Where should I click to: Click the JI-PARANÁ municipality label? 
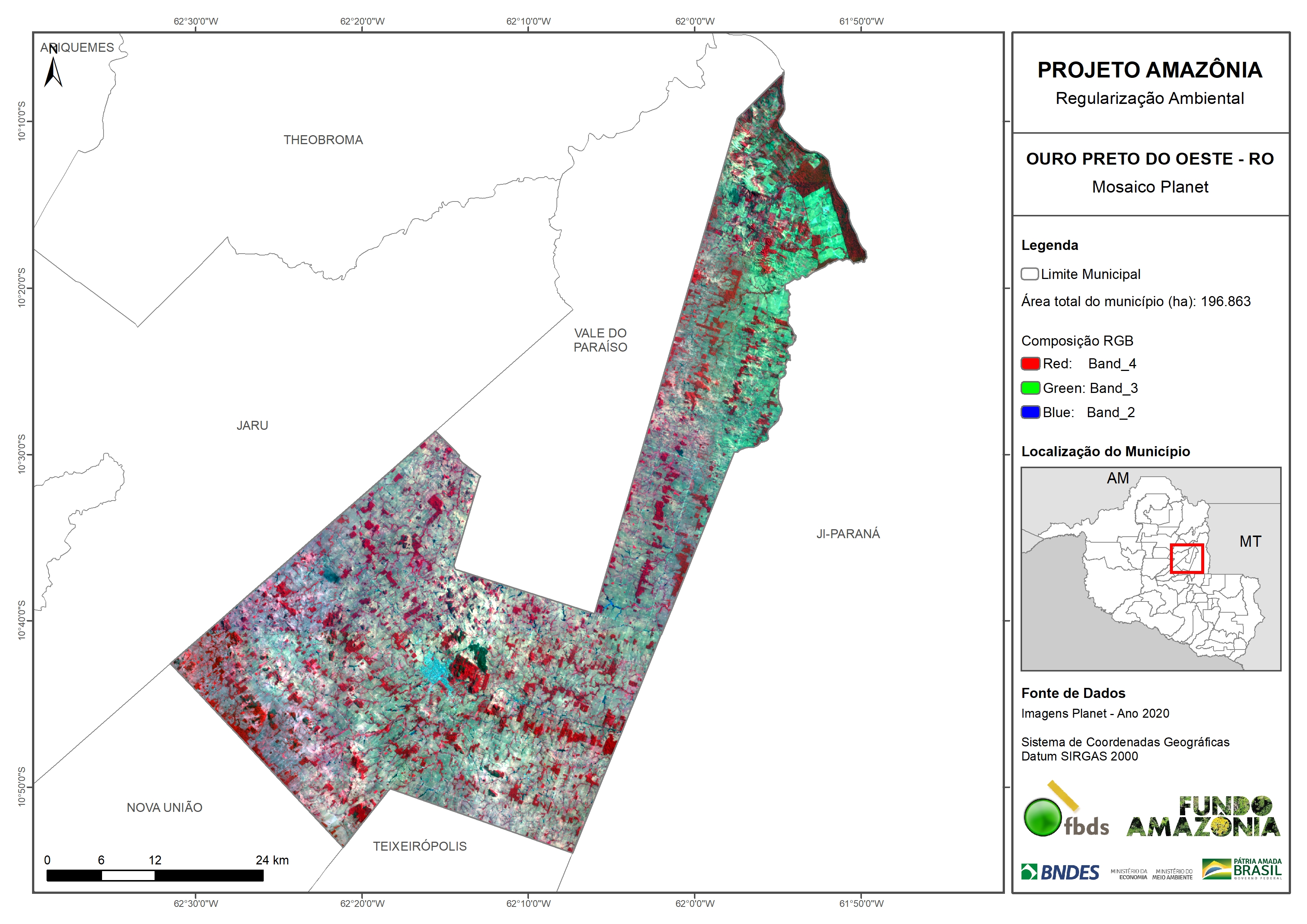(x=848, y=534)
